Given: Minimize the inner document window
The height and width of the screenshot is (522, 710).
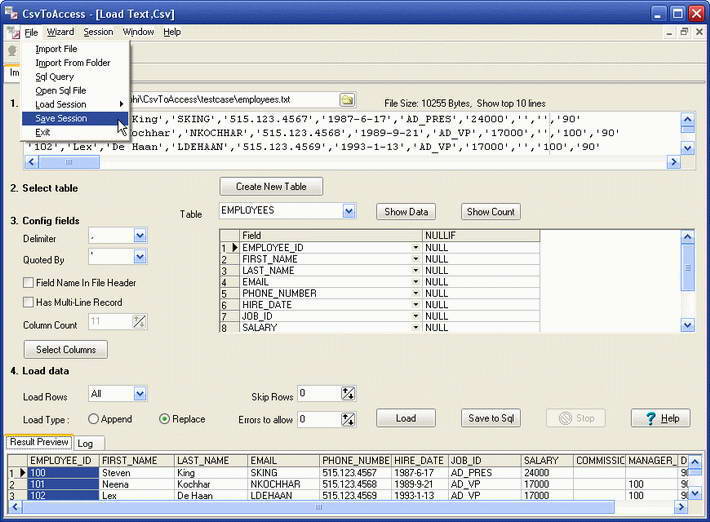Looking at the screenshot, I should pyautogui.click(x=669, y=32).
